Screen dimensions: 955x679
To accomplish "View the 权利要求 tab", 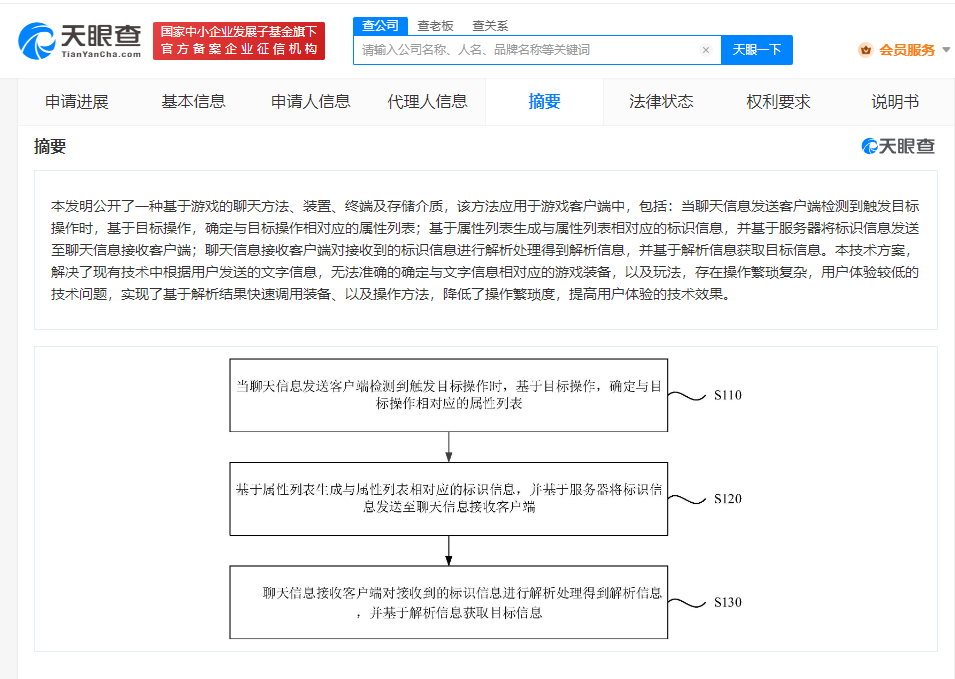I will (778, 102).
